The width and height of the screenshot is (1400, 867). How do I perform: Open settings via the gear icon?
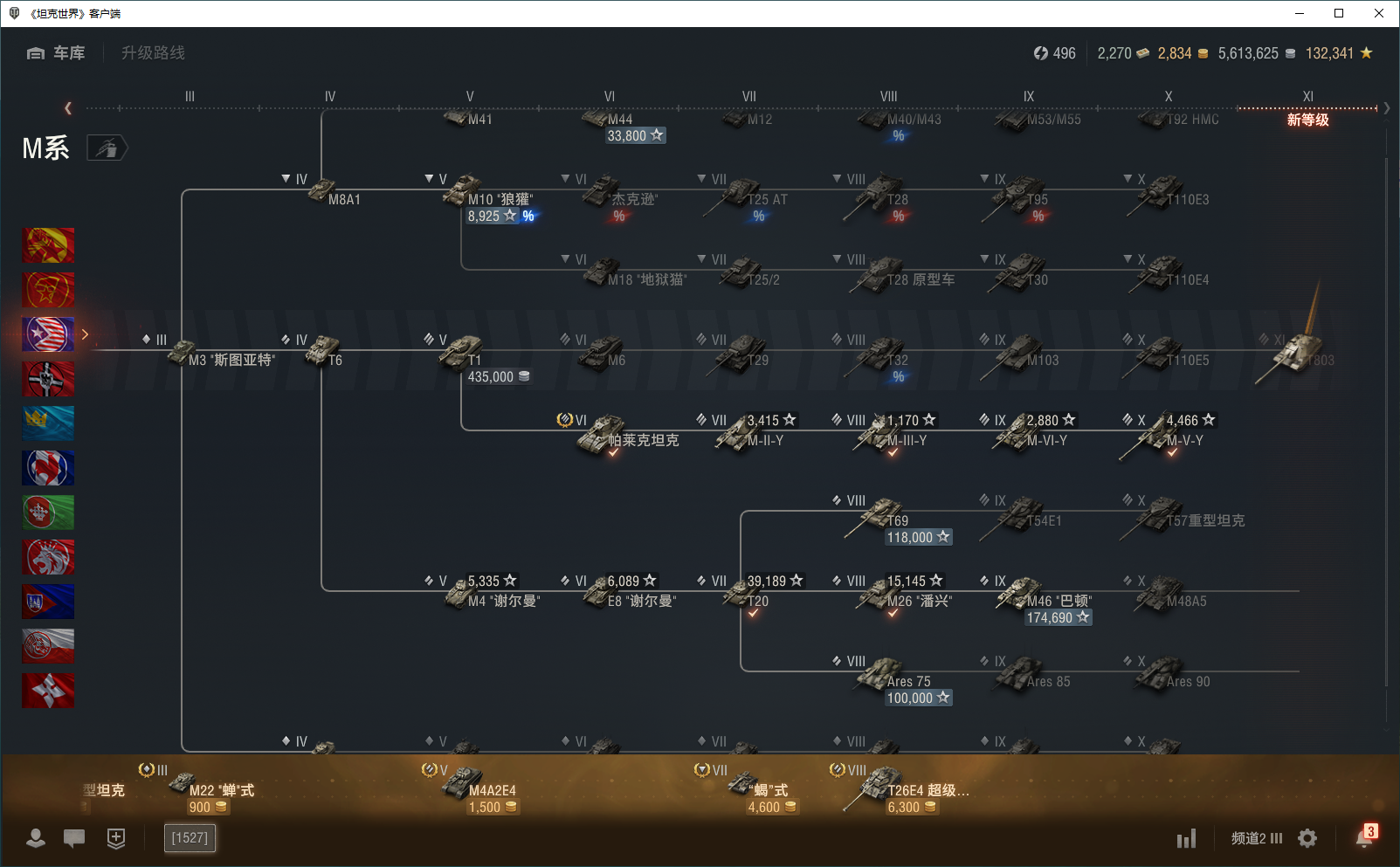1307,838
